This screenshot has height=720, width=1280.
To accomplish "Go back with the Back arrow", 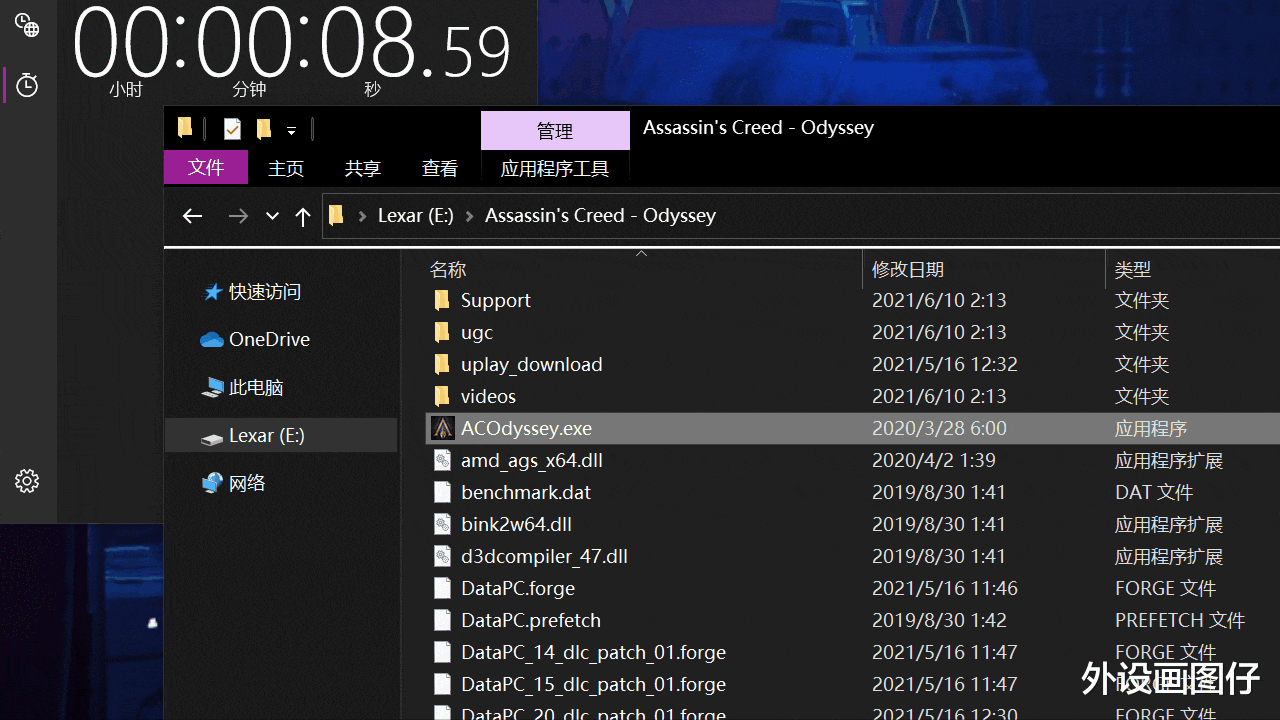I will (192, 216).
